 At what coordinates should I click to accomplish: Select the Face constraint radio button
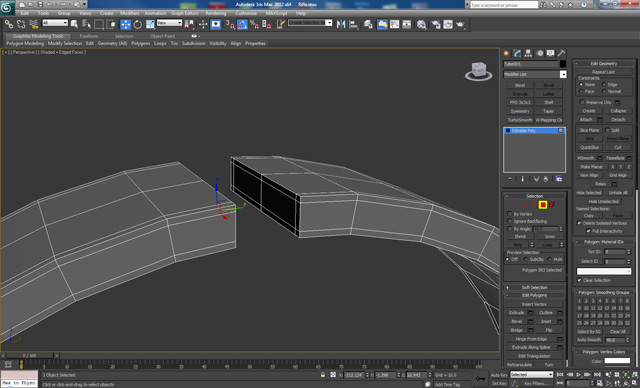(581, 91)
